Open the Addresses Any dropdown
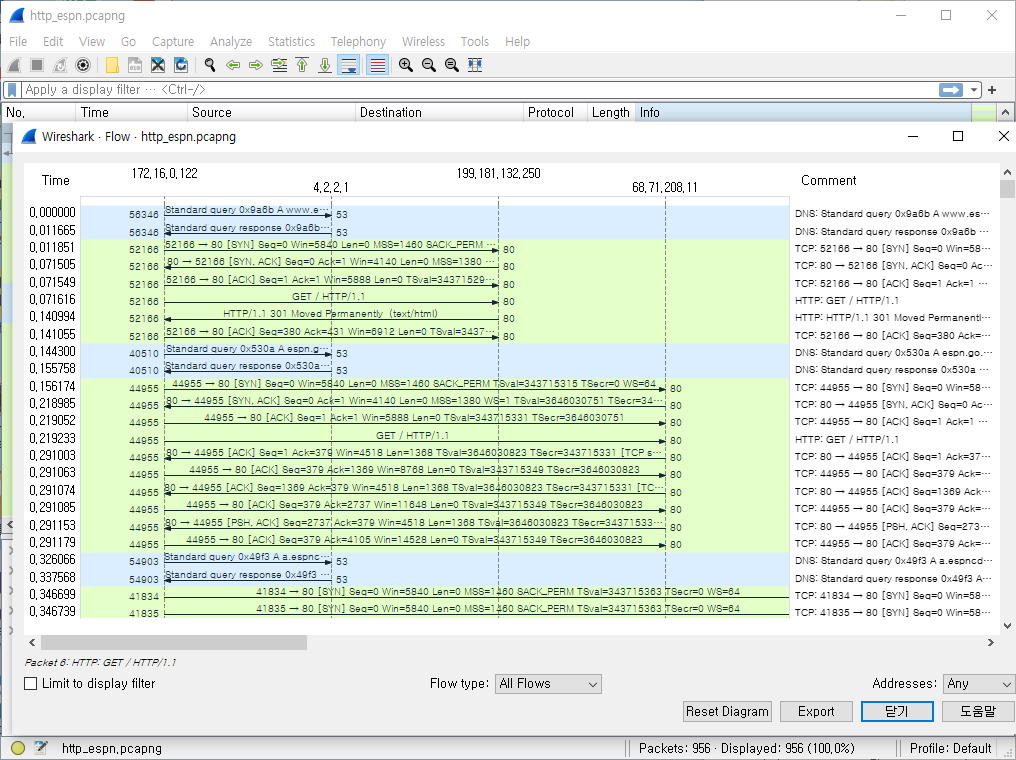 point(978,684)
